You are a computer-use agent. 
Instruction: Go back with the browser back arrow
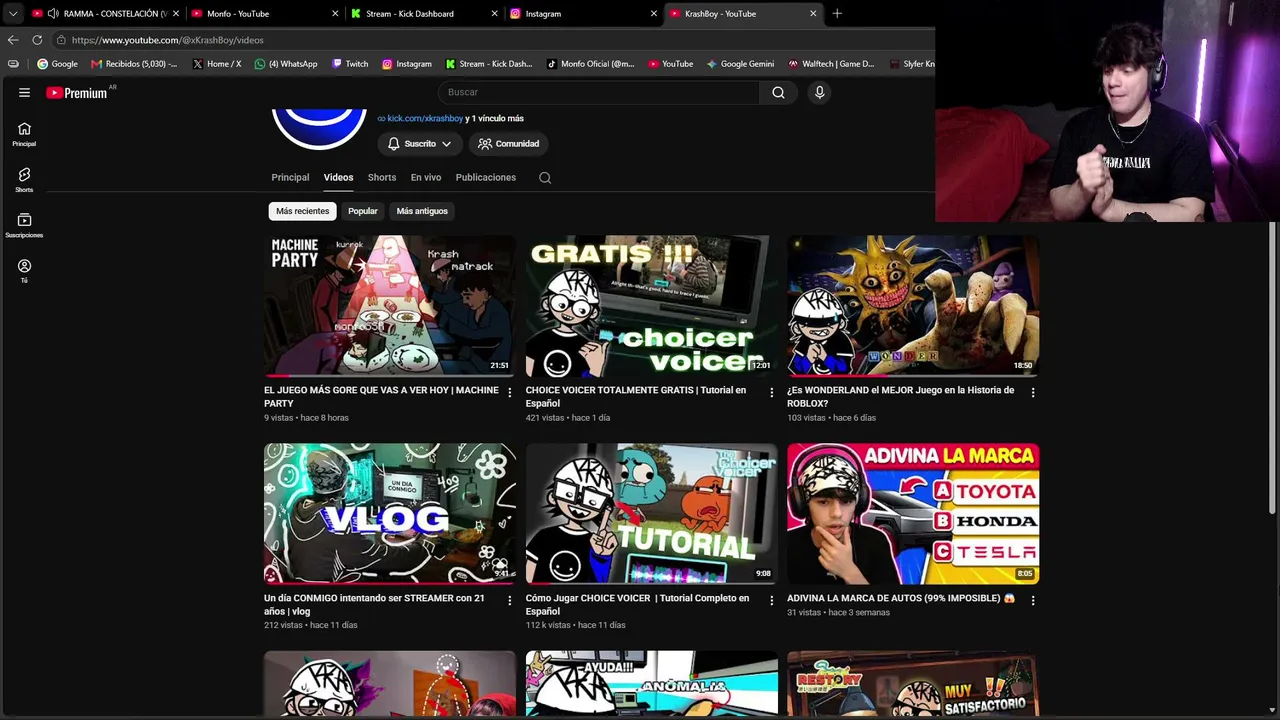(x=13, y=40)
